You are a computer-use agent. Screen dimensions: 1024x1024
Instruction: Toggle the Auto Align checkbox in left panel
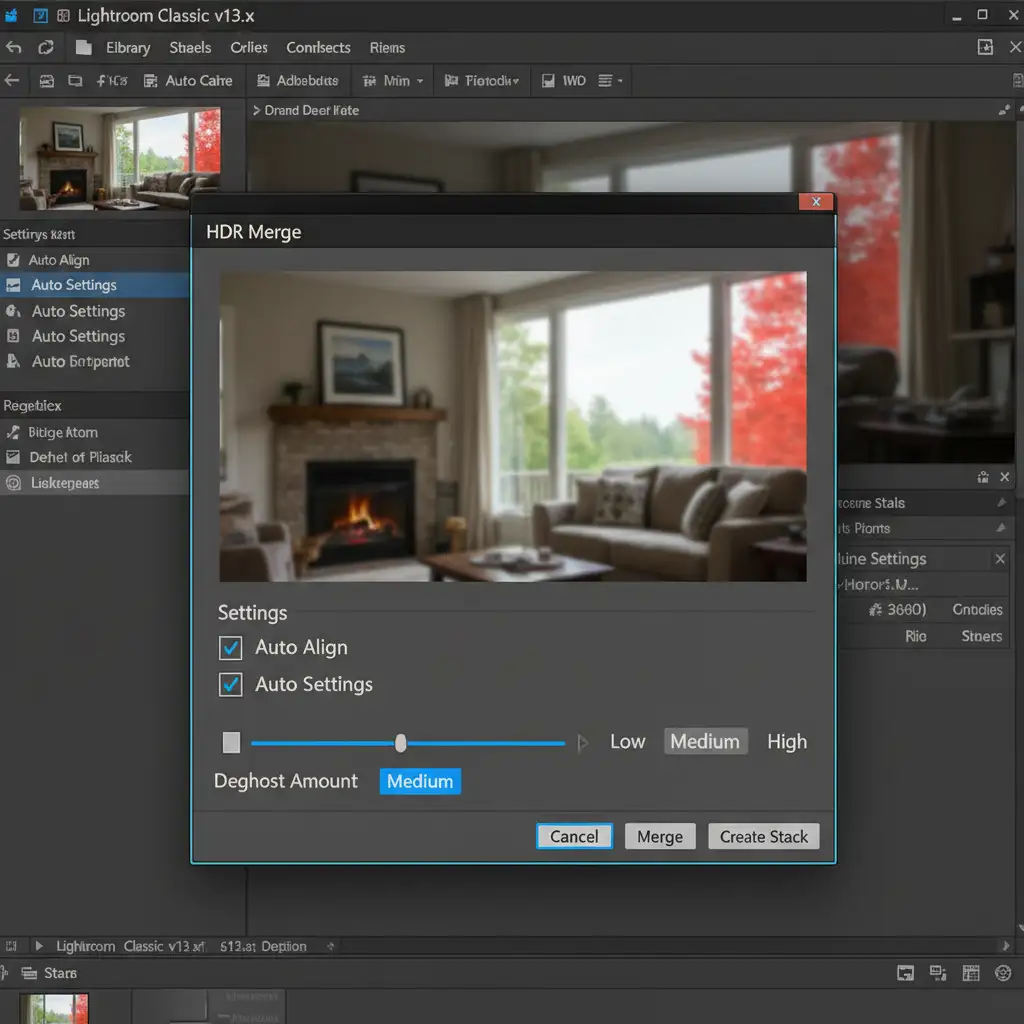(13, 260)
